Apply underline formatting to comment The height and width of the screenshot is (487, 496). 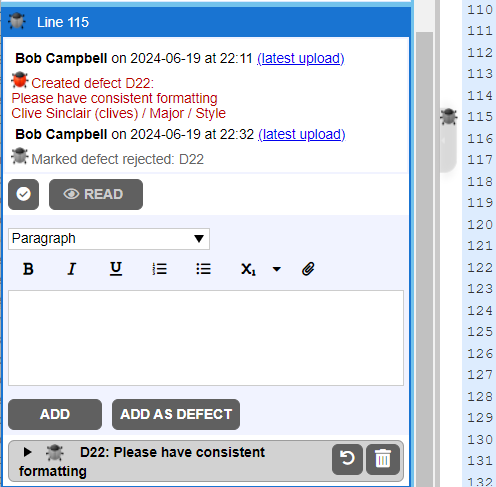click(x=116, y=269)
